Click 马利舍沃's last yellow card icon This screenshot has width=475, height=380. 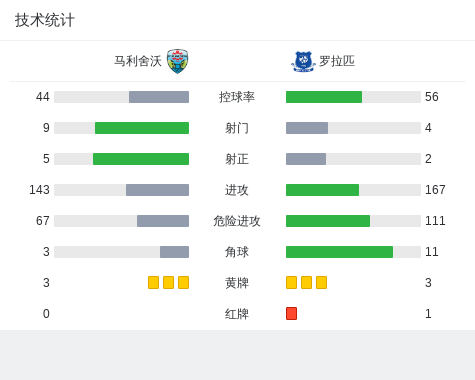pyautogui.click(x=183, y=283)
